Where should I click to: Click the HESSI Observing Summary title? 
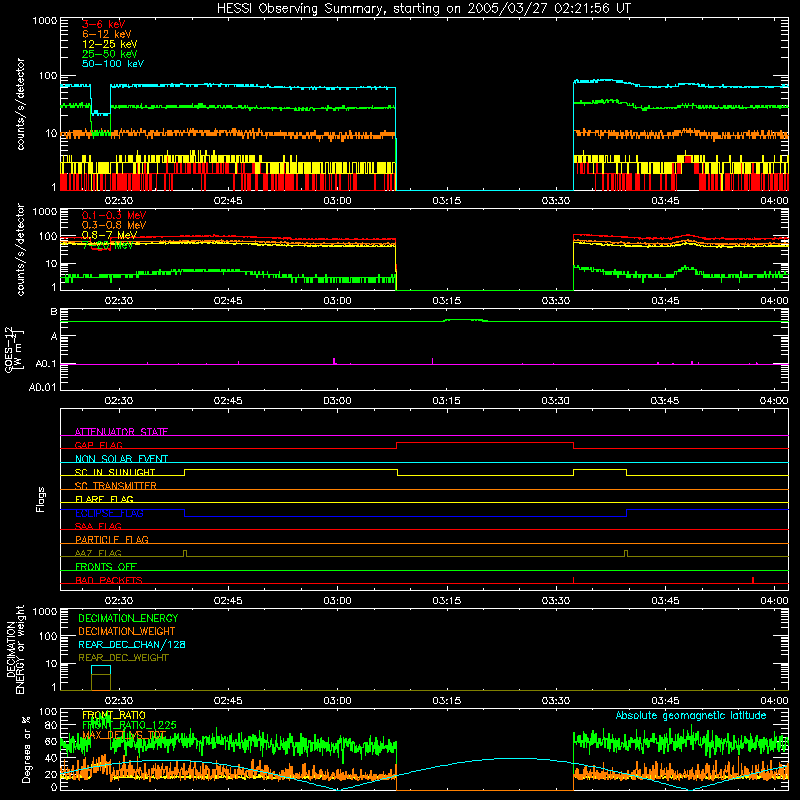tap(423, 9)
